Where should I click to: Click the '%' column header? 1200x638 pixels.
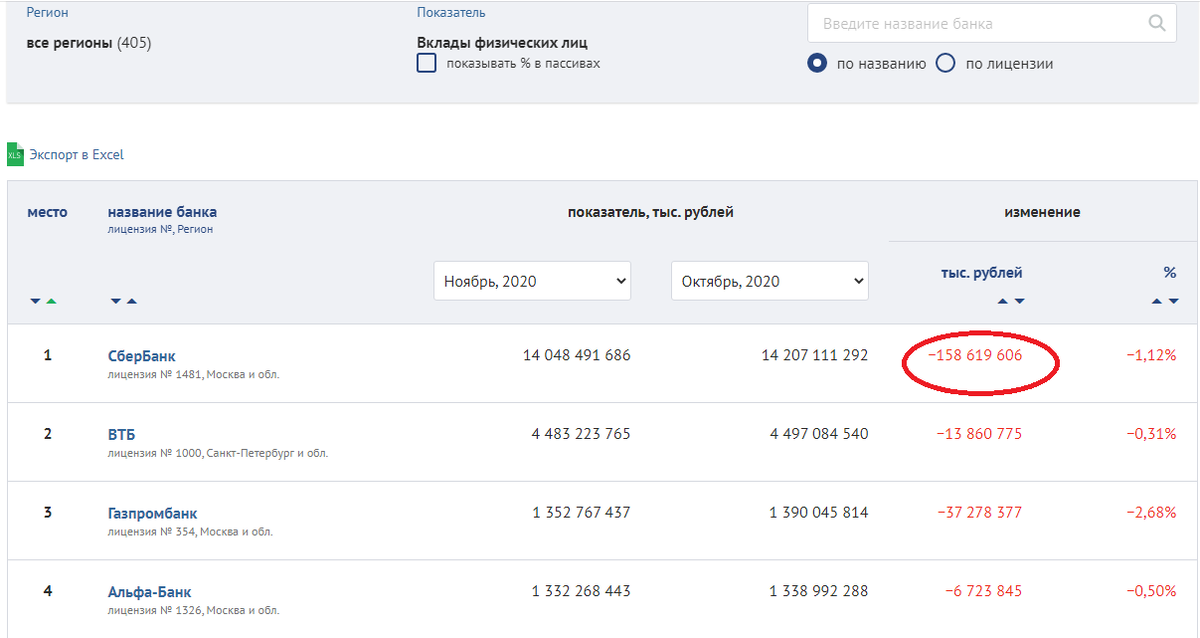click(x=1170, y=272)
